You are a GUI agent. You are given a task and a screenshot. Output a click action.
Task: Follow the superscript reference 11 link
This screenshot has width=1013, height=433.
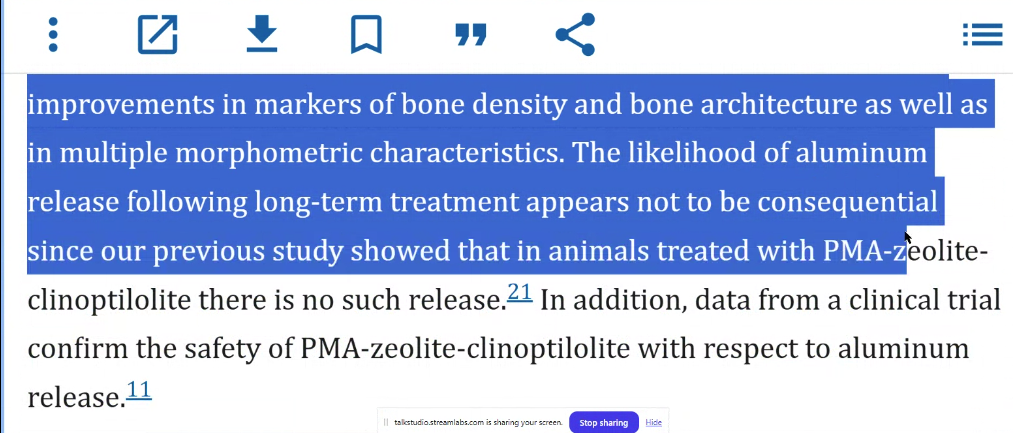point(139,390)
